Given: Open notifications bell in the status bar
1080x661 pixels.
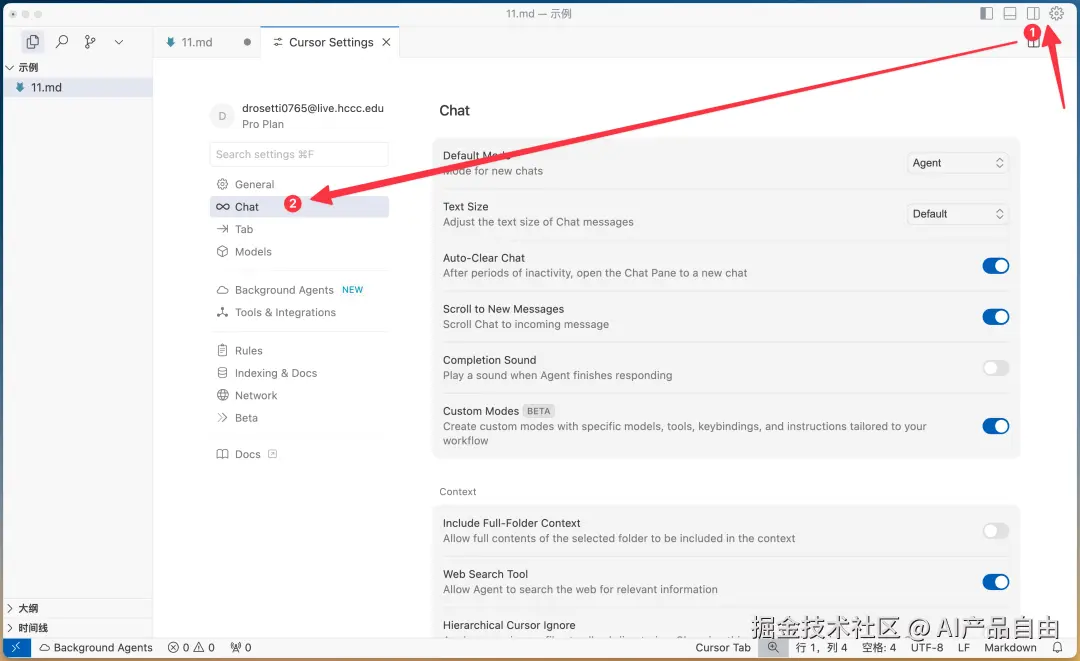Looking at the screenshot, I should pyautogui.click(x=1057, y=647).
